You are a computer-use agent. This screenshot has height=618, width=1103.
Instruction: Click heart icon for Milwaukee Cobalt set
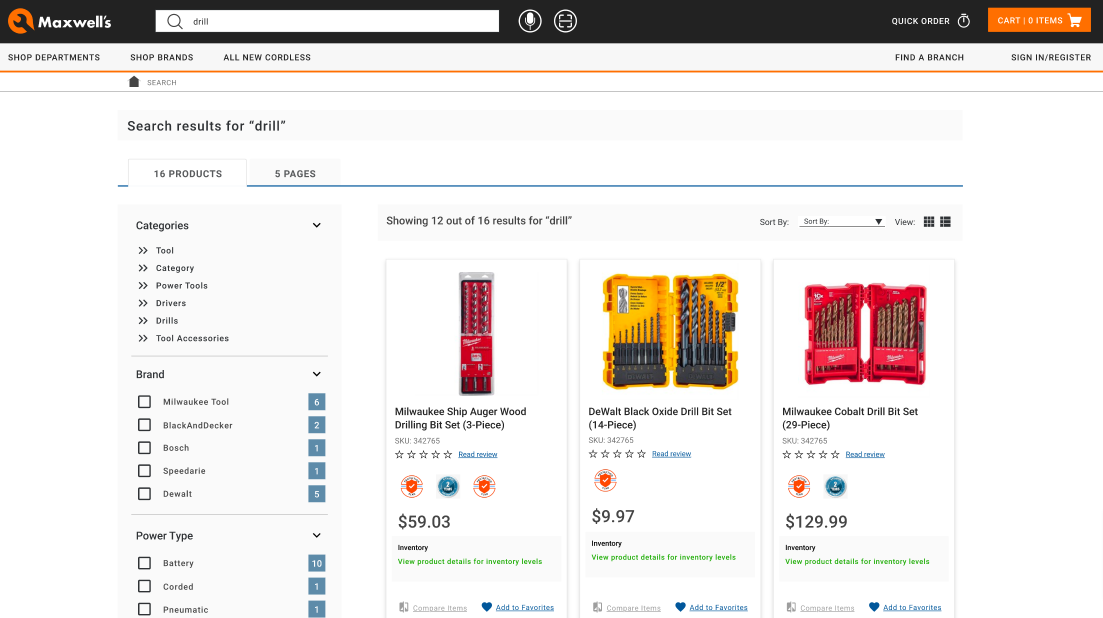coord(874,607)
